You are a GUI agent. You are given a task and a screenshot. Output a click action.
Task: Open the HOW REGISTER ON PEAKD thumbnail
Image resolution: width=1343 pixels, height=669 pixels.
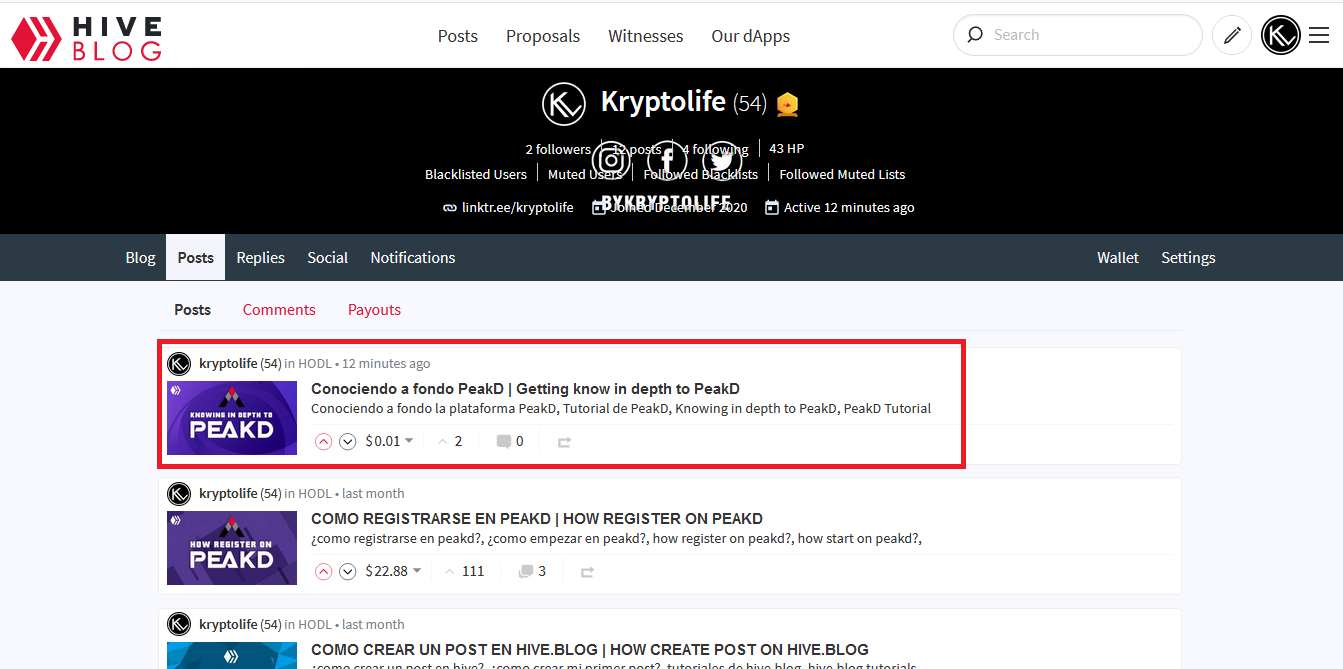pos(232,548)
